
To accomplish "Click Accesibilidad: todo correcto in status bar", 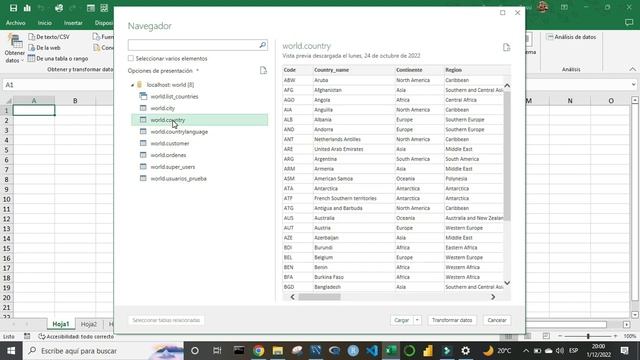I will 76,337.
